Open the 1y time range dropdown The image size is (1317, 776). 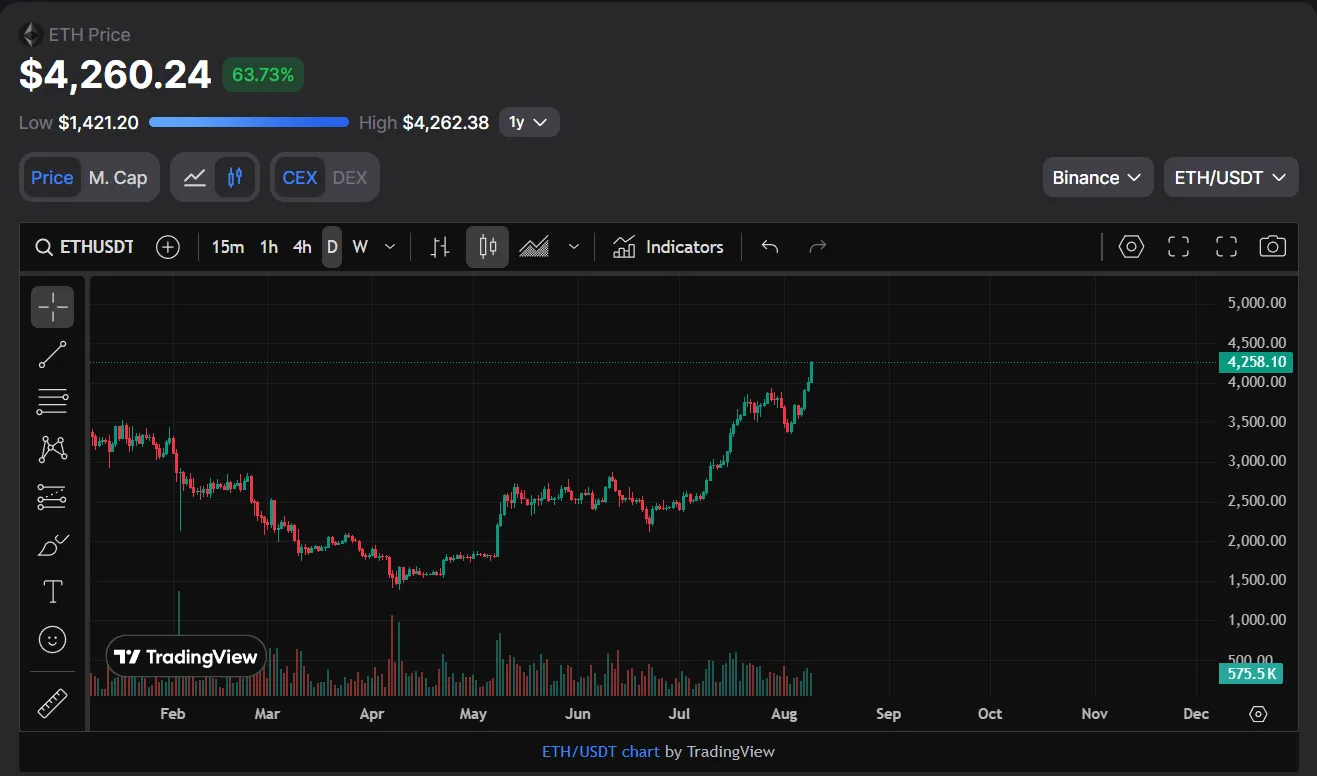529,123
